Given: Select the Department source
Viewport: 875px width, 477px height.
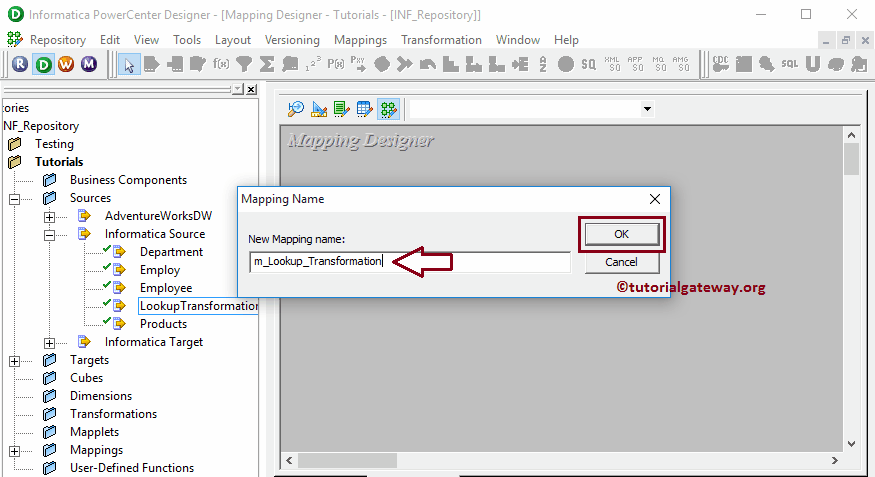Looking at the screenshot, I should [x=171, y=252].
